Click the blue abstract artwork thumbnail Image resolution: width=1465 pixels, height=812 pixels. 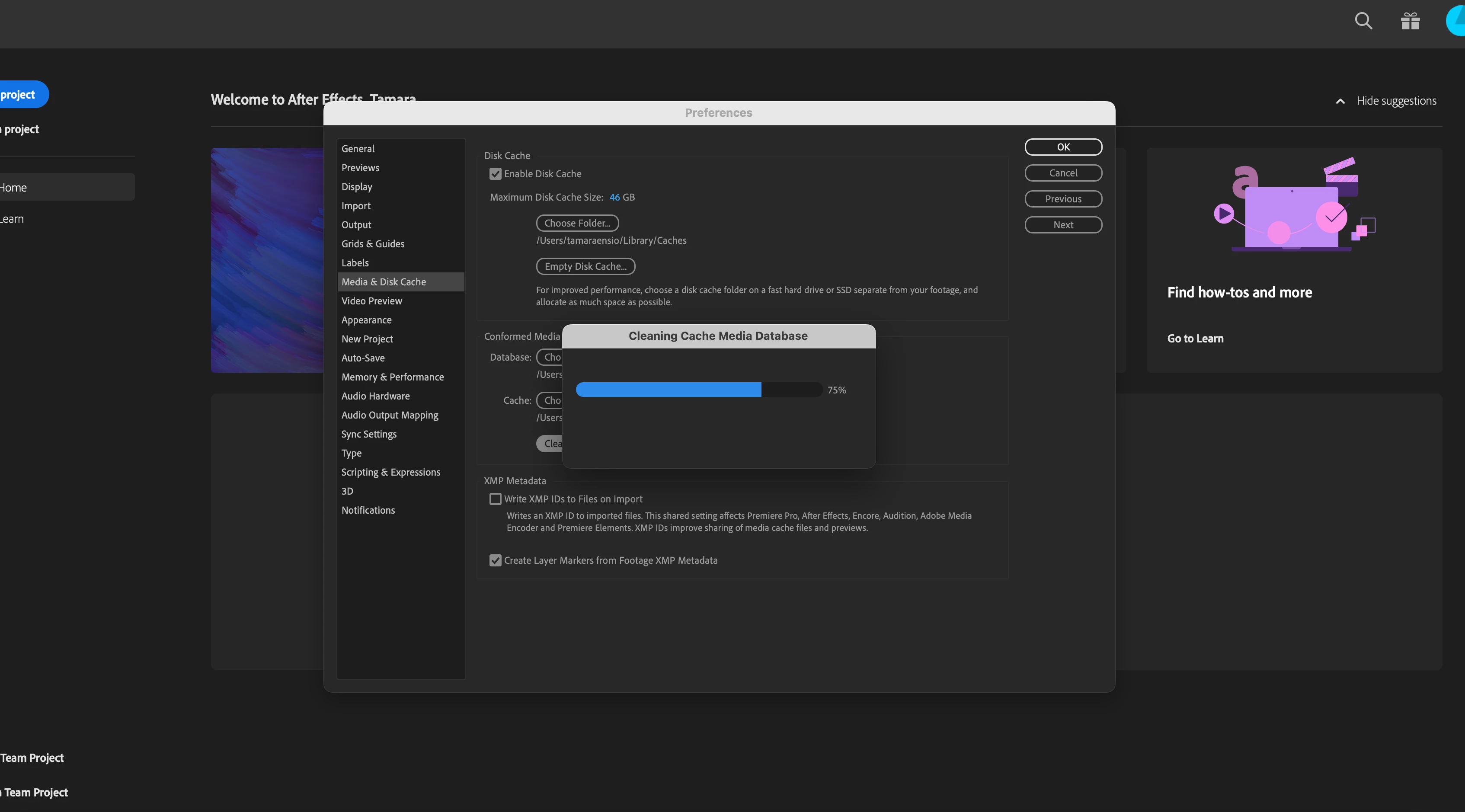pos(267,260)
